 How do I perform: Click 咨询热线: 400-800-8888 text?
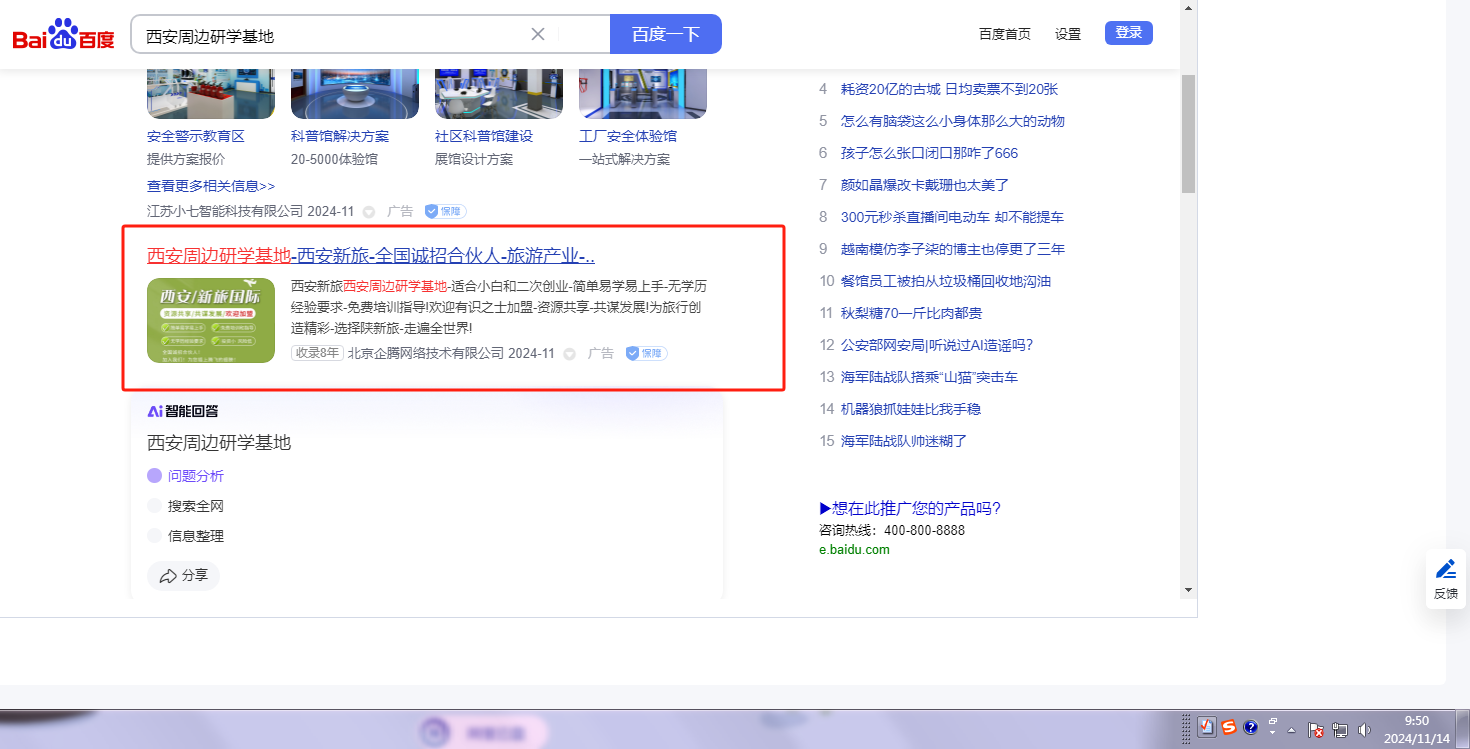pos(892,530)
